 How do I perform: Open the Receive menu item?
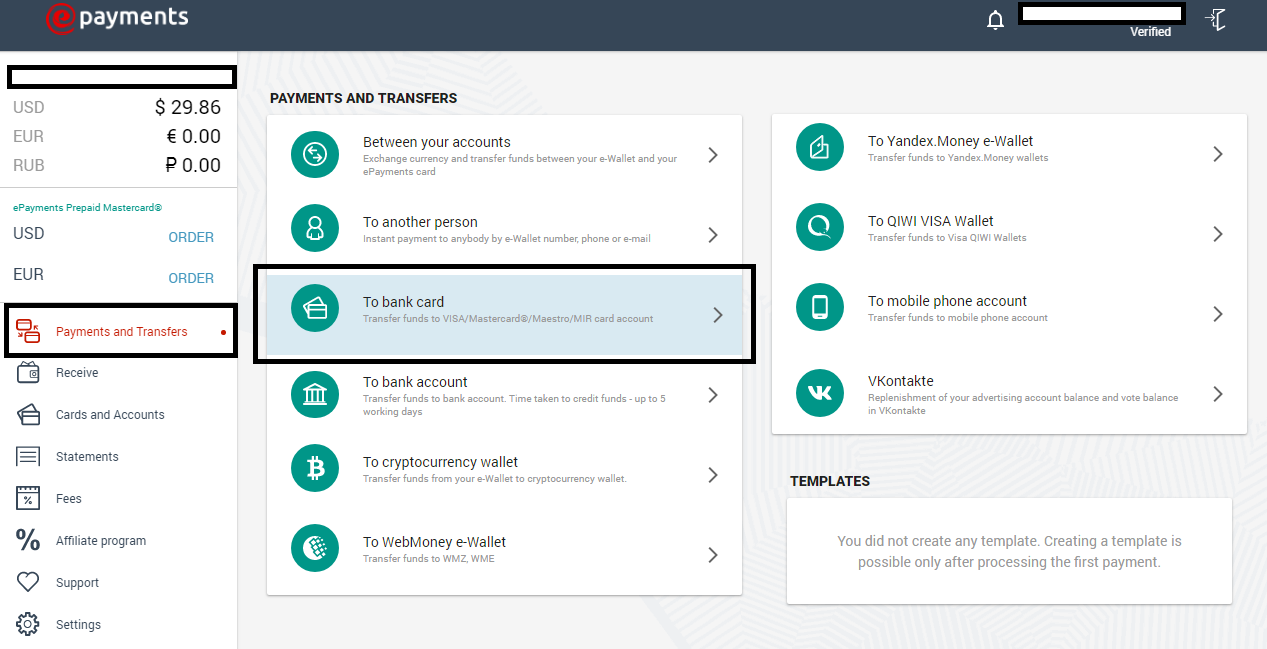[77, 373]
